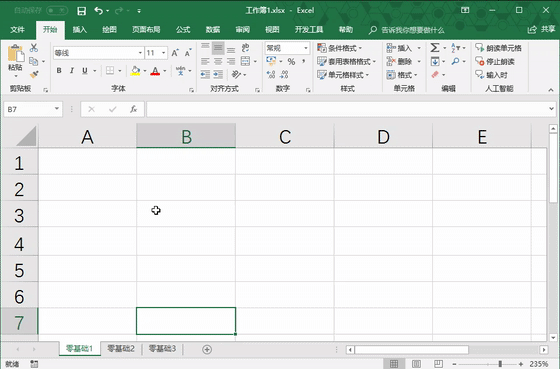Viewport: 560px width, 369px height.
Task: Open Sort and Filter icon
Action: (x=456, y=48)
